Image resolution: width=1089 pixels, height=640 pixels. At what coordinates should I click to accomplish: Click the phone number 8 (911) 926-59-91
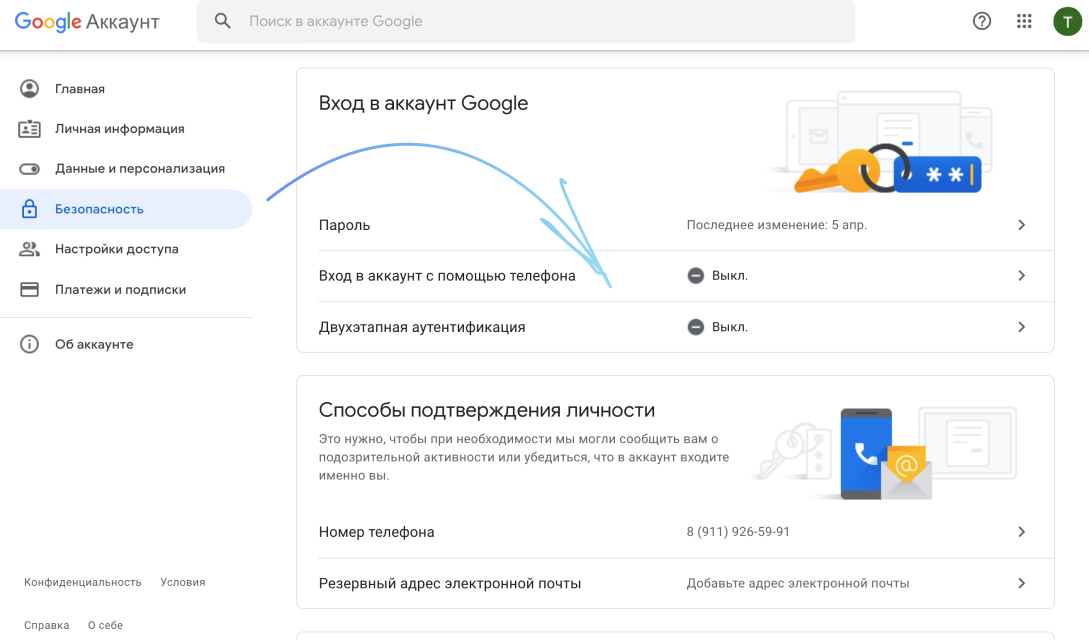click(738, 532)
